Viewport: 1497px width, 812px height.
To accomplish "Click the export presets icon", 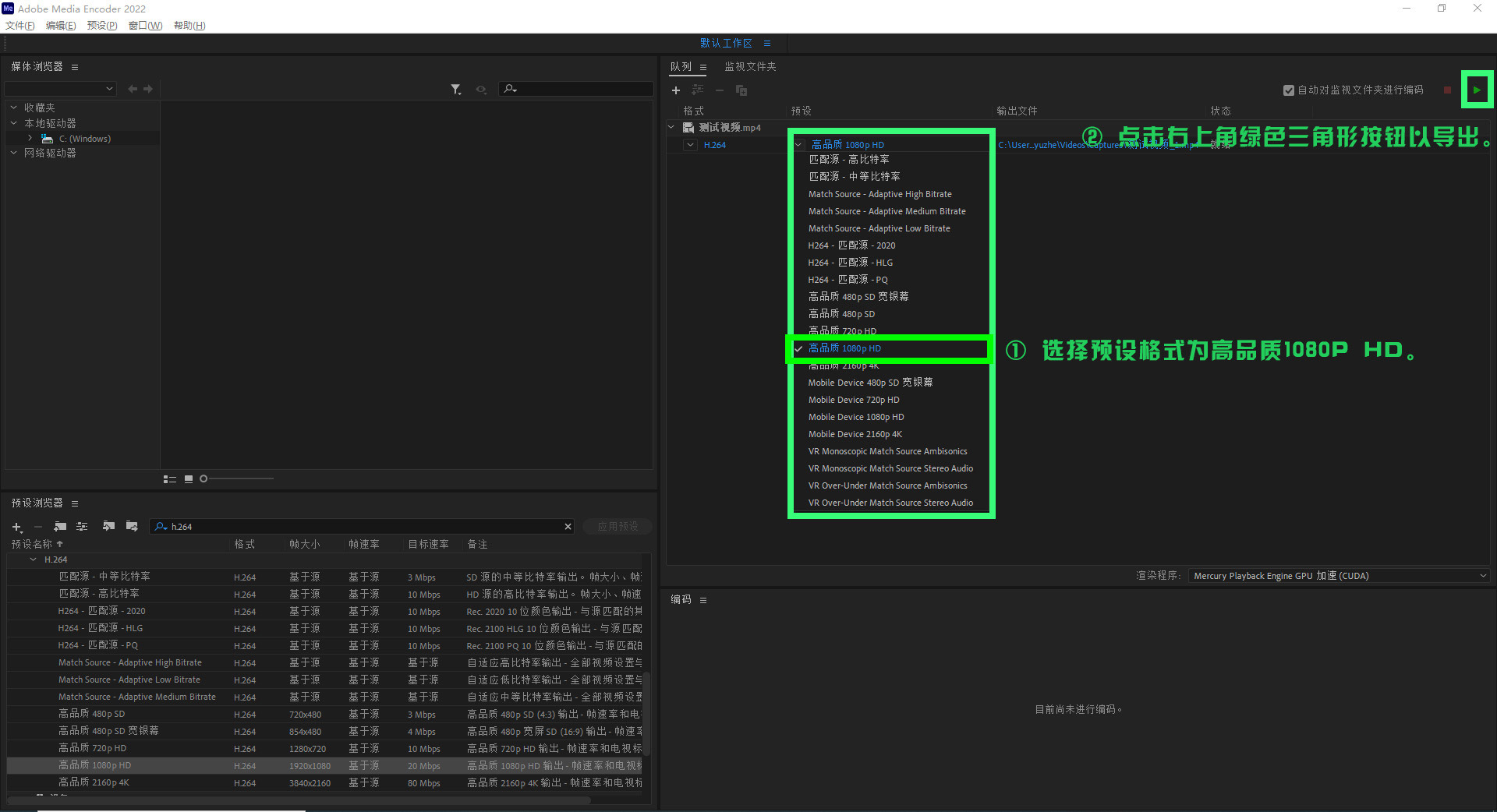I will pos(132,527).
